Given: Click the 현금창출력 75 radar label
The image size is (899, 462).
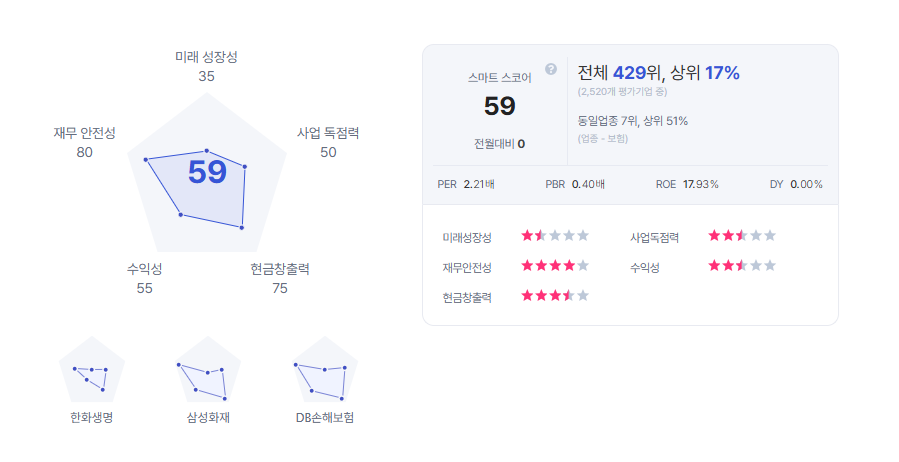Looking at the screenshot, I should [x=280, y=278].
